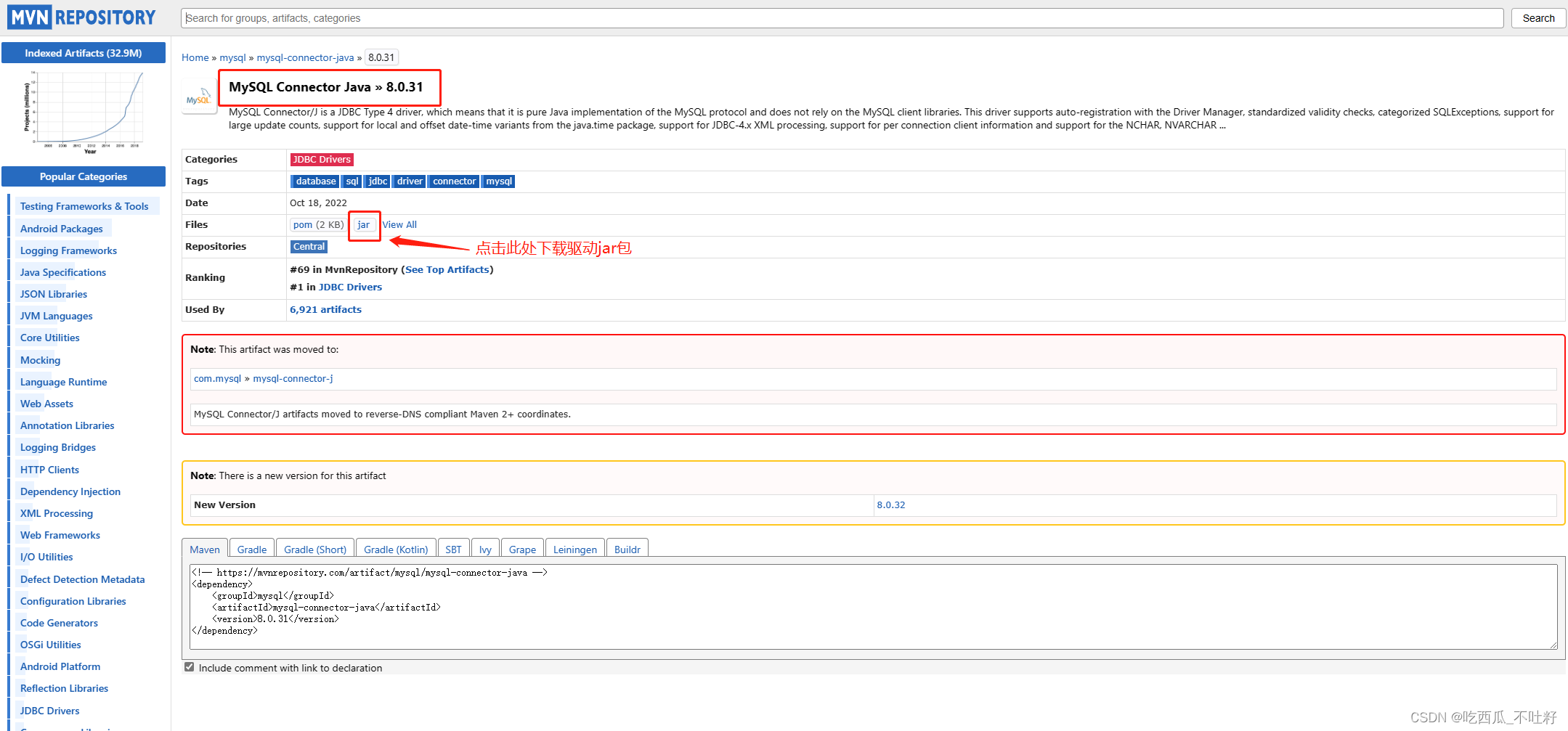Open Defect Detection Metadata category
The width and height of the screenshot is (1568, 731).
coord(83,579)
